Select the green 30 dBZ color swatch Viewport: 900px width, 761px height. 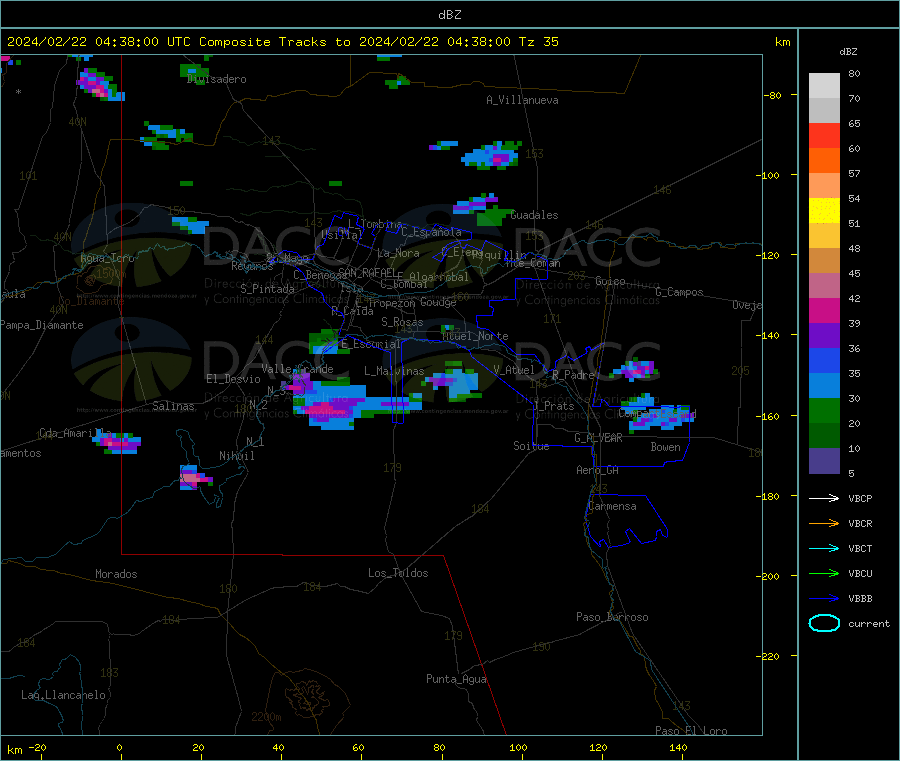coord(824,410)
